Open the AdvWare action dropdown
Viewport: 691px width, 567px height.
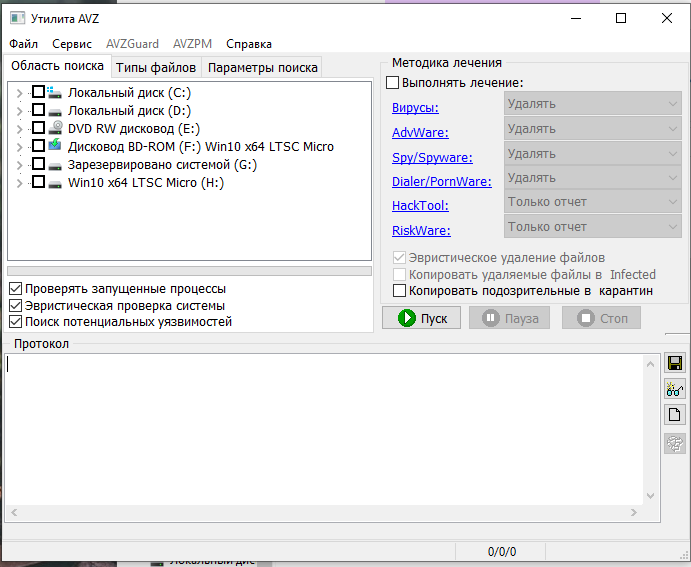[593, 129]
